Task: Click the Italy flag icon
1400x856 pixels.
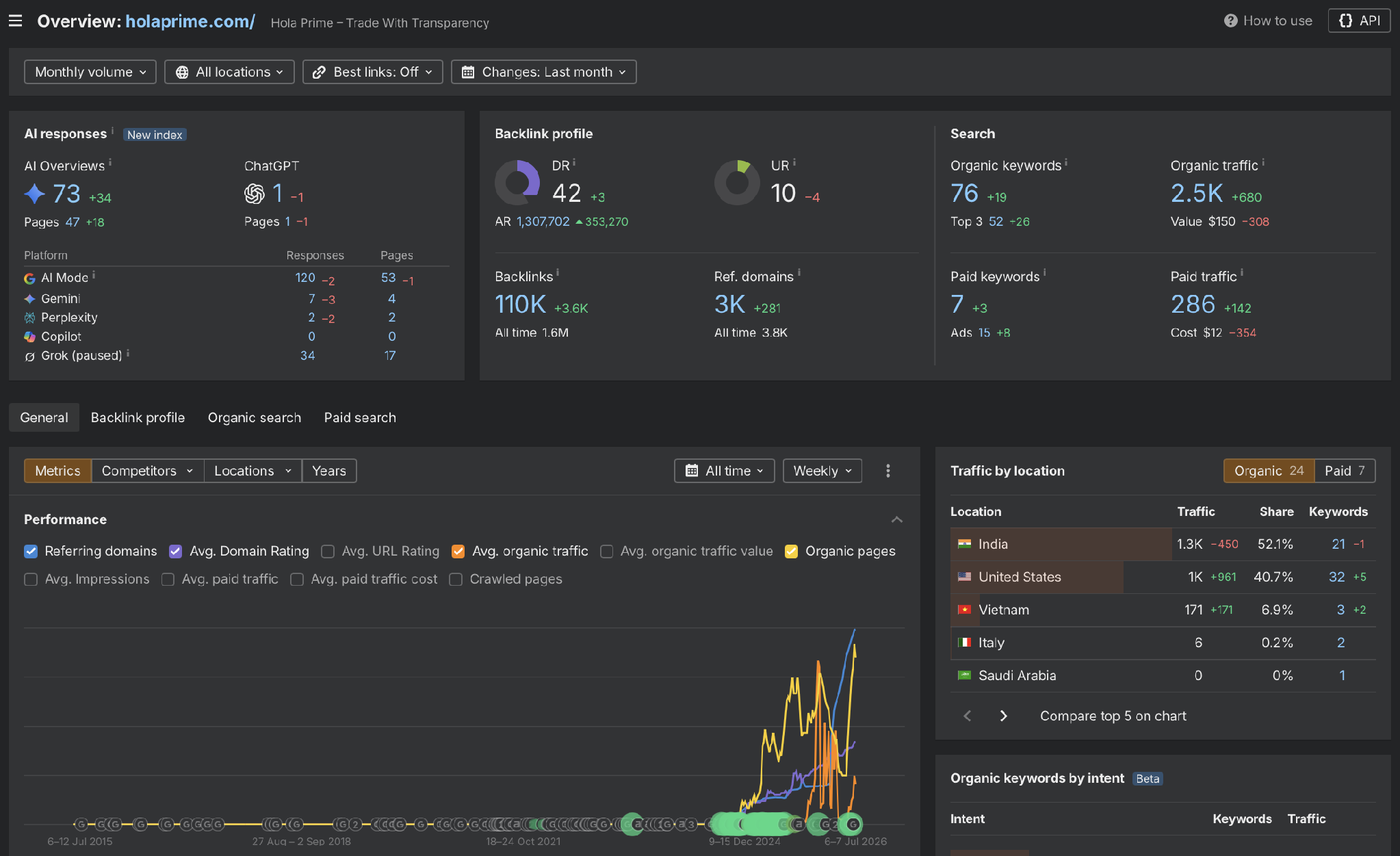Action: 964,643
